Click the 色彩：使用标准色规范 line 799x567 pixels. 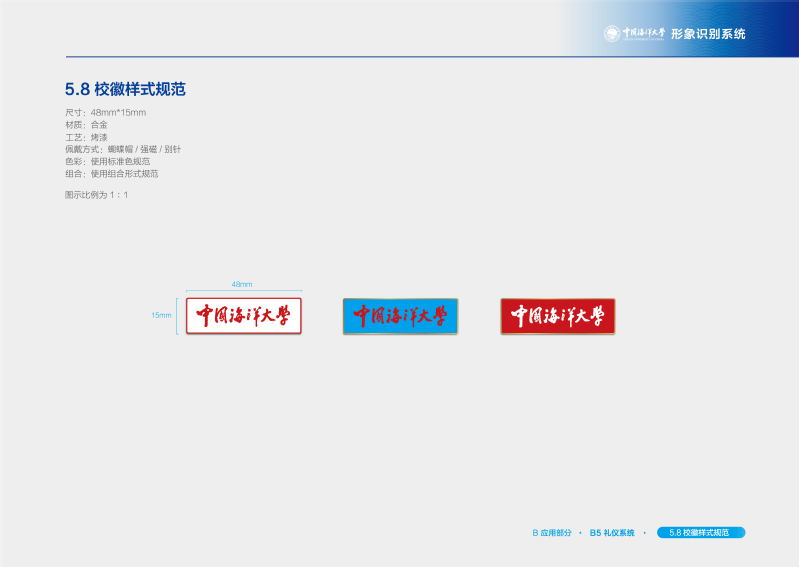[107, 161]
